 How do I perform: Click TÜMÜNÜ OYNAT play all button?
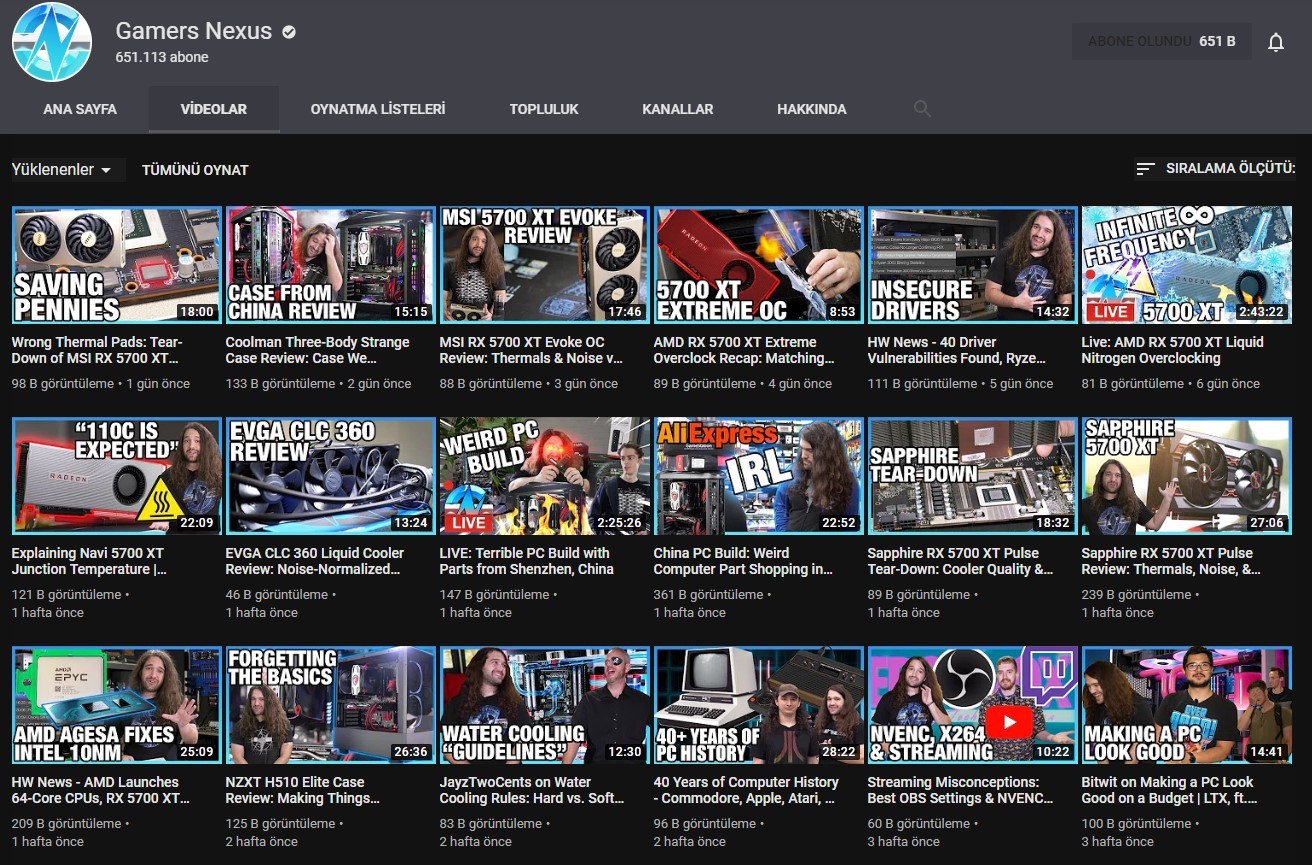pos(195,170)
